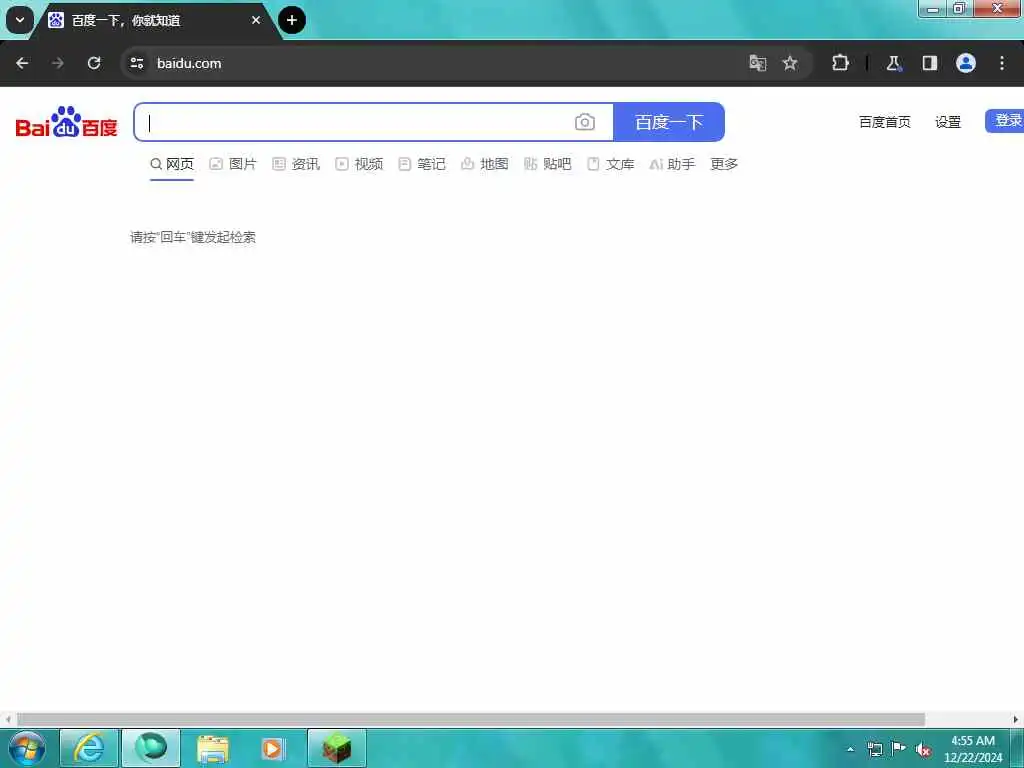This screenshot has width=1024, height=768.
Task: Click the scrollbar right arrow
Action: pyautogui.click(x=1016, y=720)
